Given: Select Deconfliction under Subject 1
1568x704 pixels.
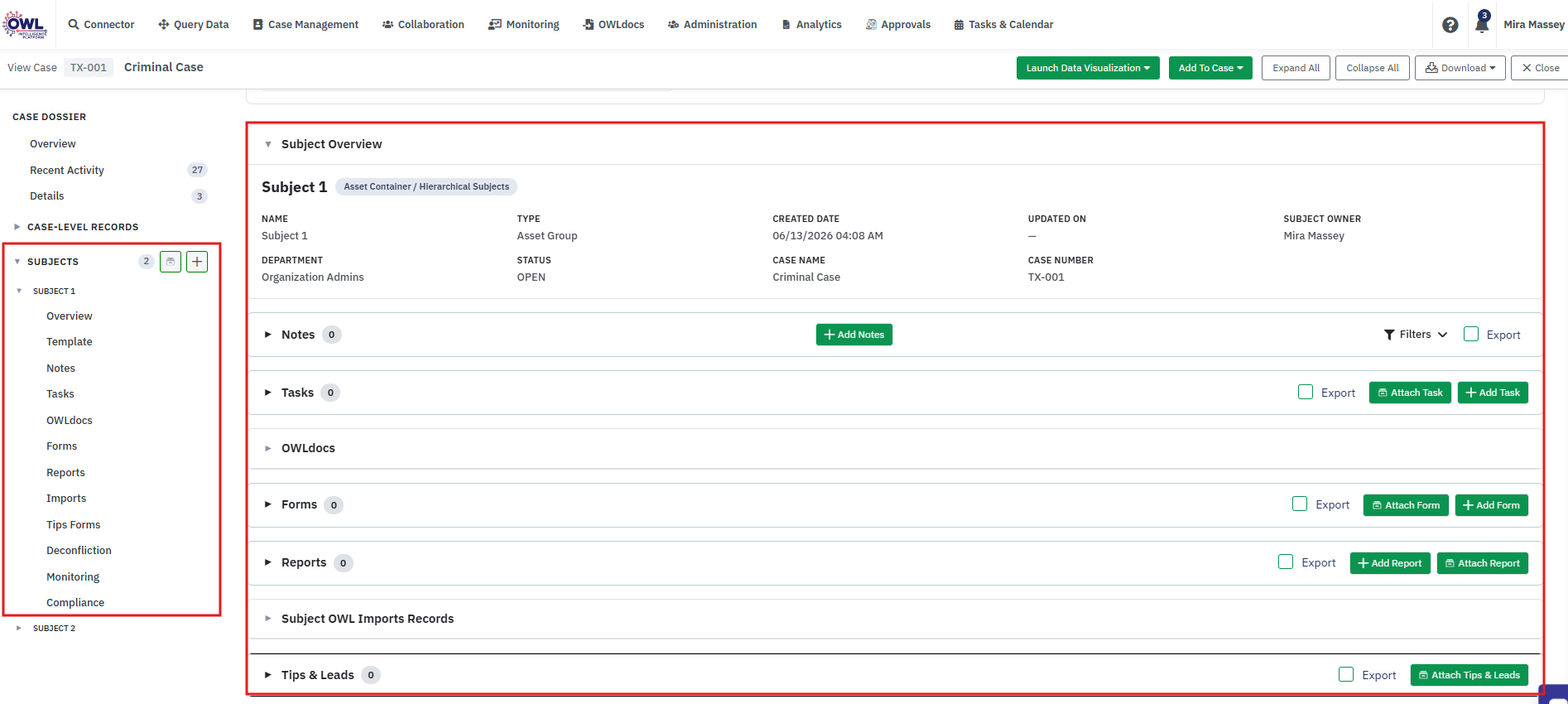Looking at the screenshot, I should pos(79,550).
